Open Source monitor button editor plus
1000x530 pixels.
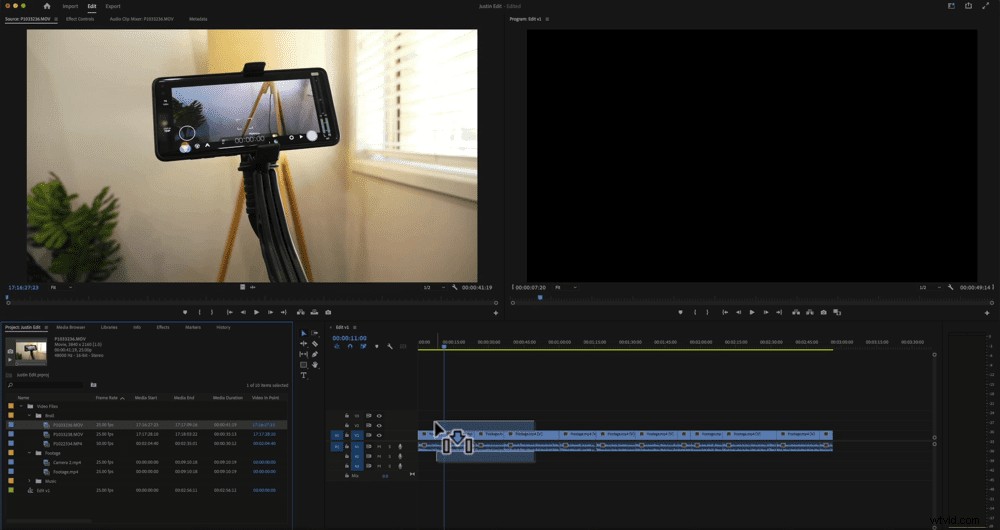[496, 313]
